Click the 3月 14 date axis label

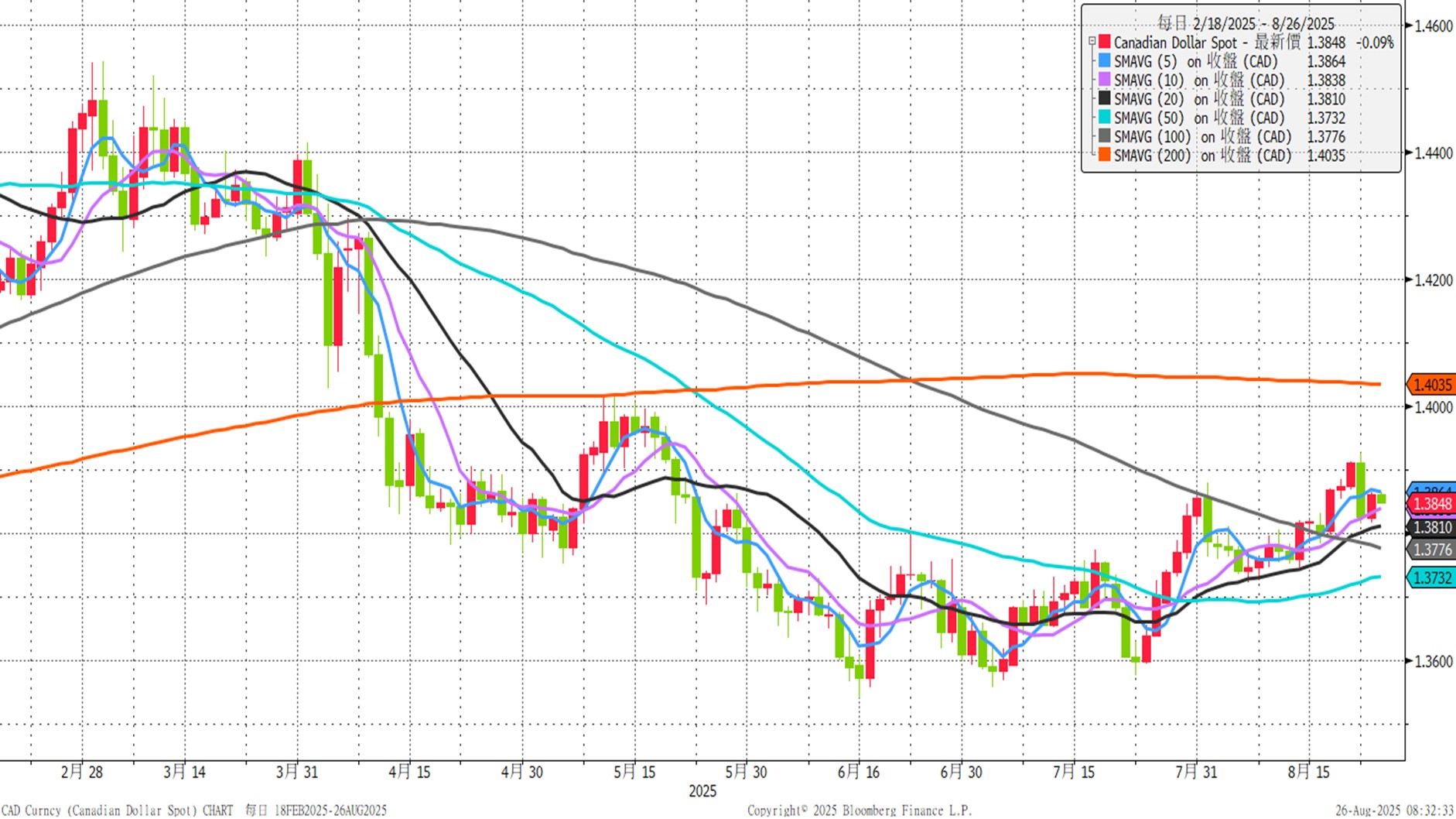(x=185, y=772)
